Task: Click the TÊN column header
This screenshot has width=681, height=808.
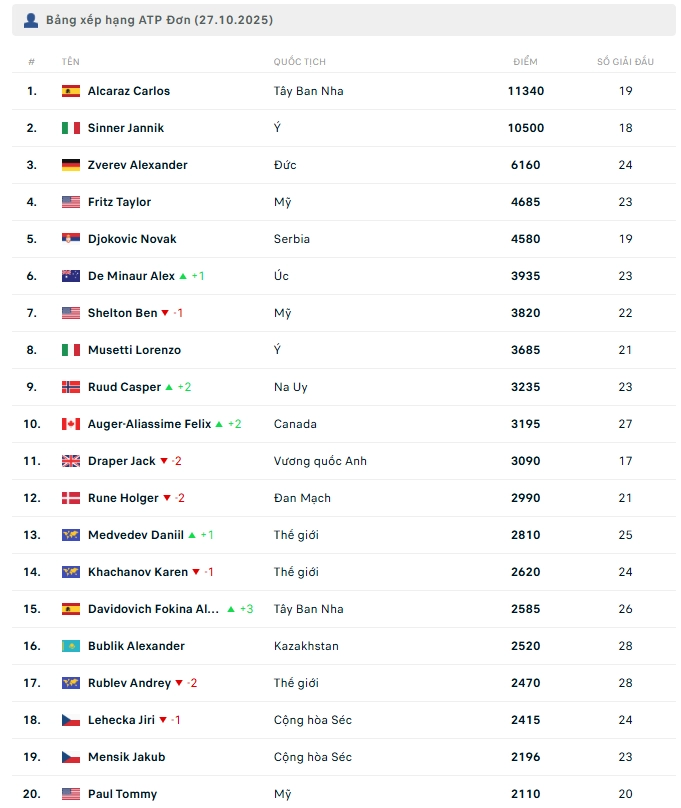Action: click(70, 62)
